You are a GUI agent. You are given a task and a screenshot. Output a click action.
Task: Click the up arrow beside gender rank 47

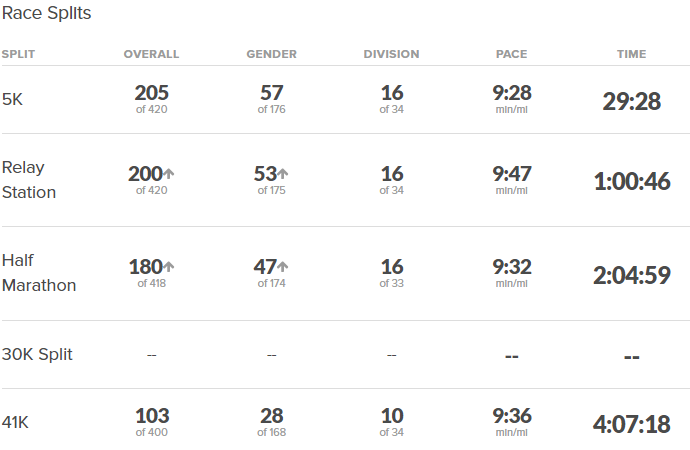[x=283, y=267]
